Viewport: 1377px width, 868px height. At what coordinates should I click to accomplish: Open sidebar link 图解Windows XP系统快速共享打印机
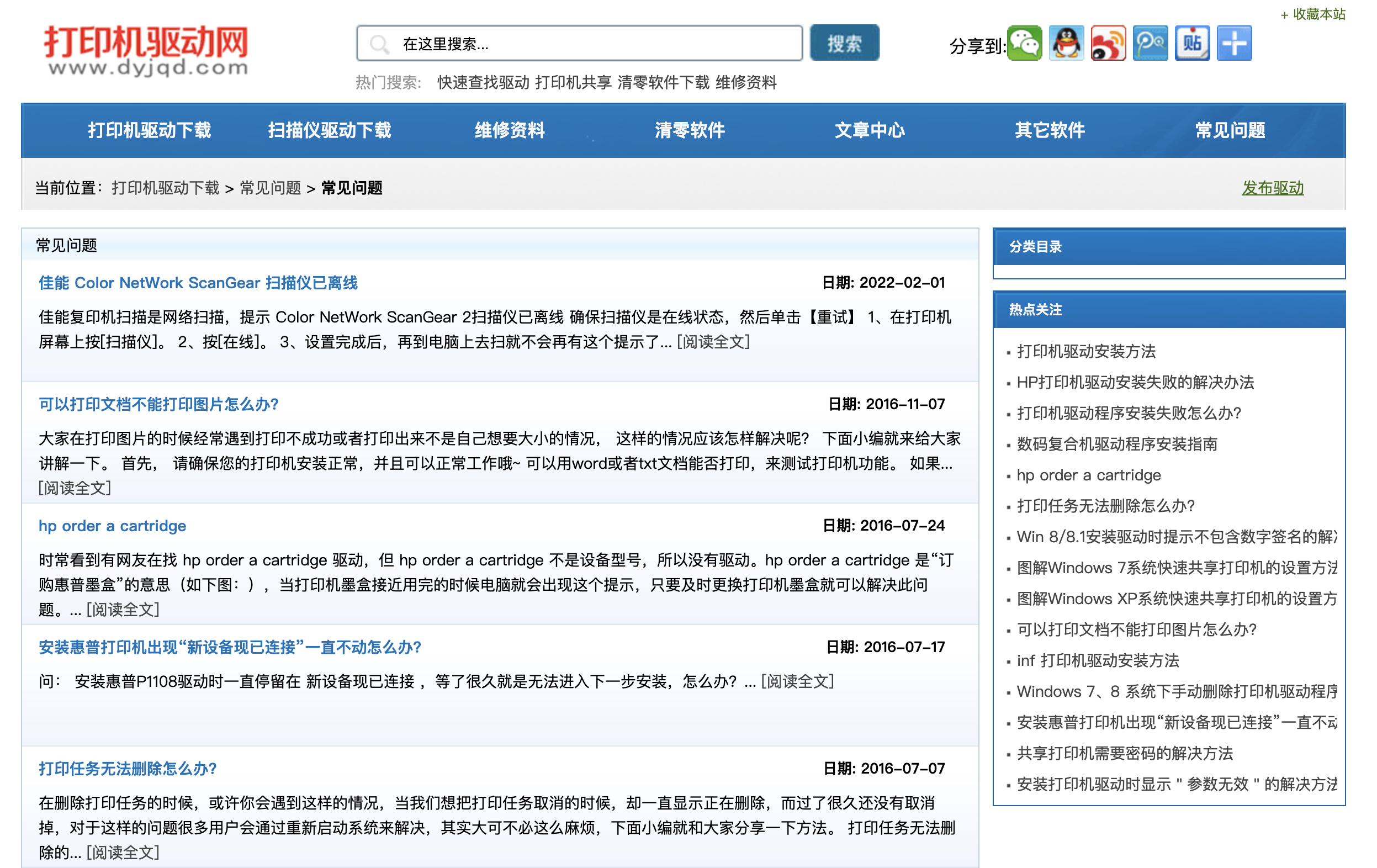[1177, 599]
